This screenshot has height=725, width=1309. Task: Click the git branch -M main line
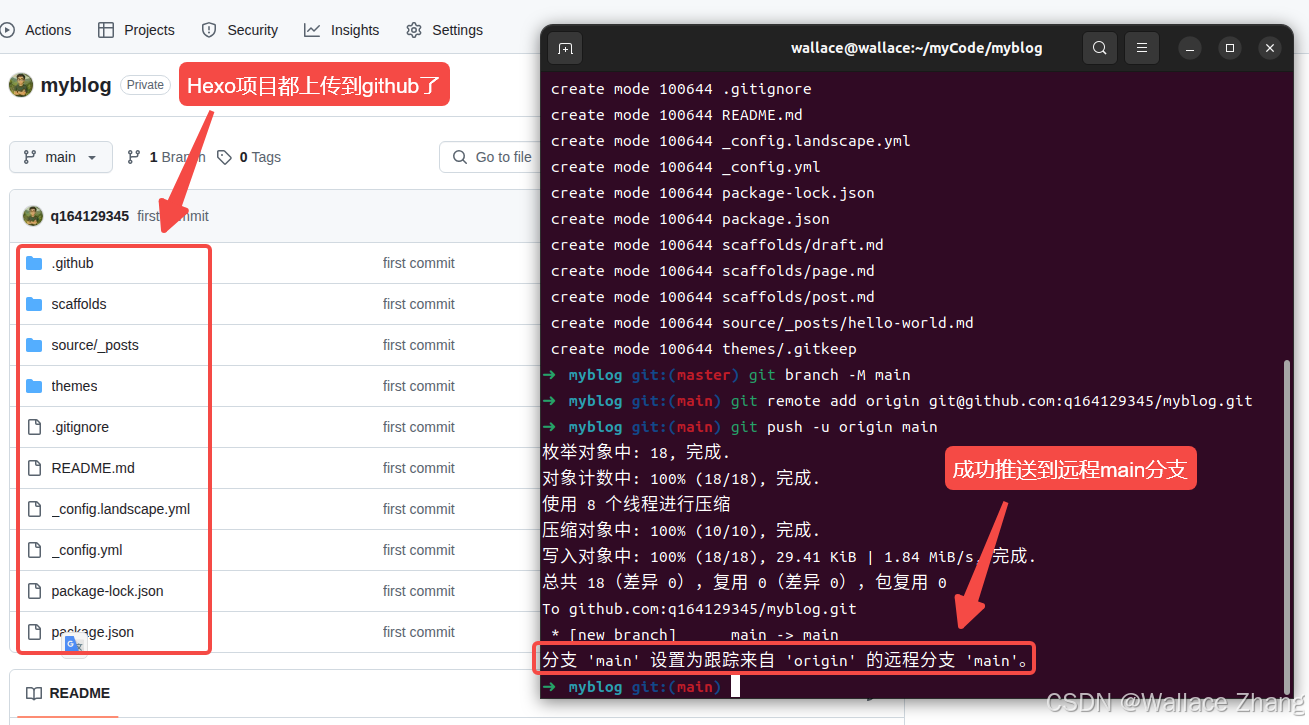point(726,375)
